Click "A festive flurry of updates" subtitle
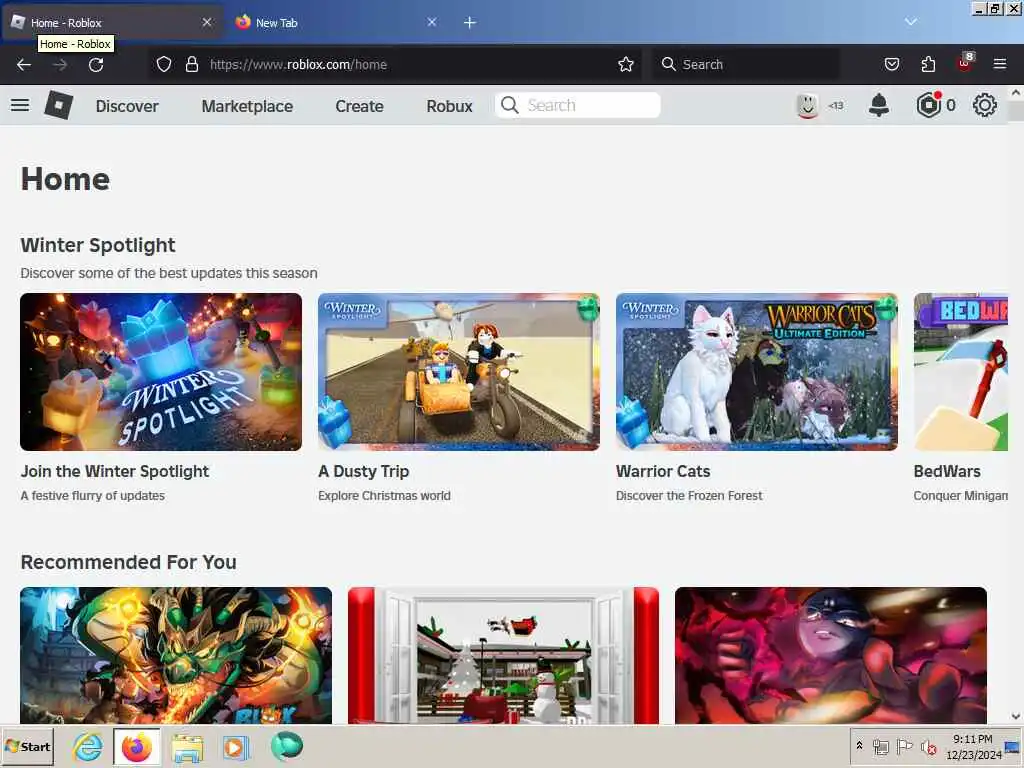1024x768 pixels. click(x=93, y=496)
